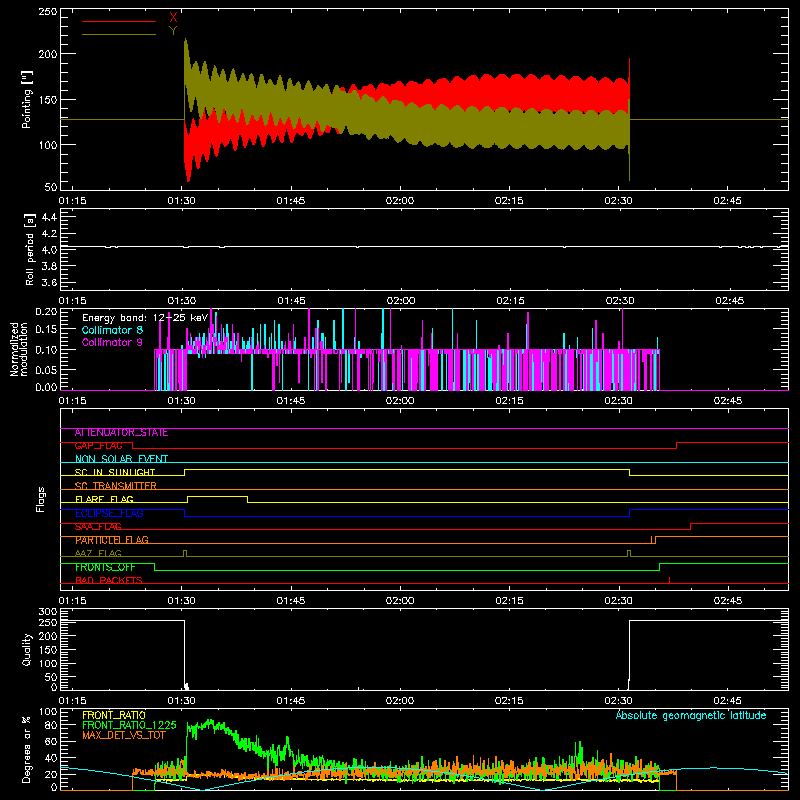Click the 'PARTICLE_FLAG' flag label
The height and width of the screenshot is (800, 800).
tap(112, 540)
